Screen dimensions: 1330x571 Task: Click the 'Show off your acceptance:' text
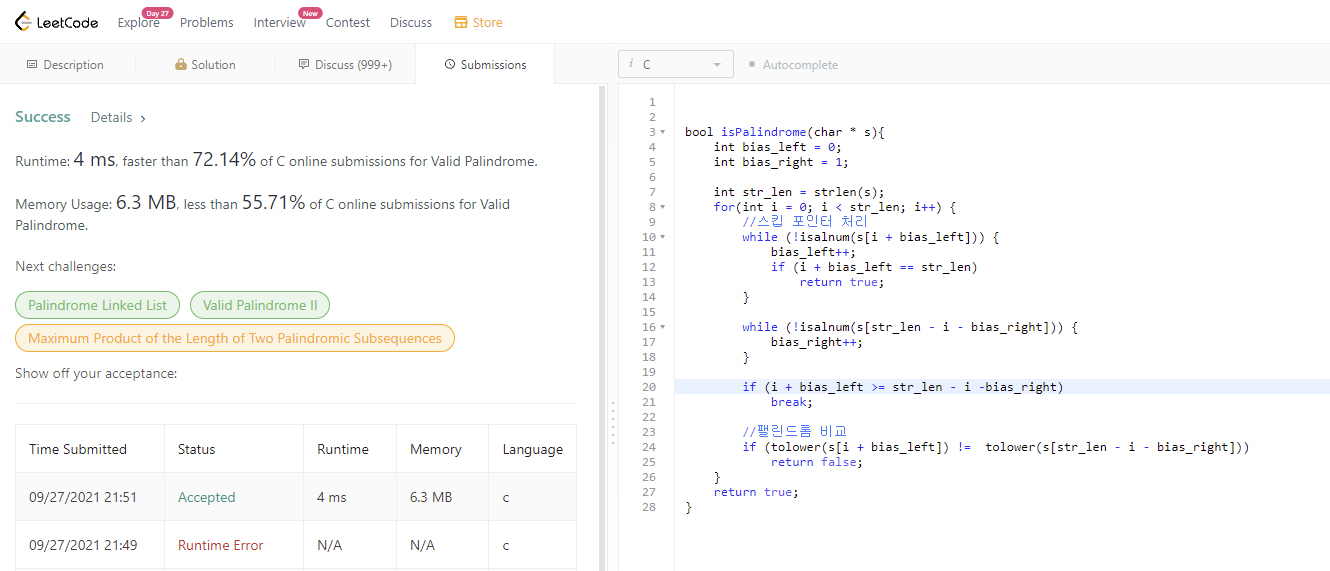tap(96, 373)
